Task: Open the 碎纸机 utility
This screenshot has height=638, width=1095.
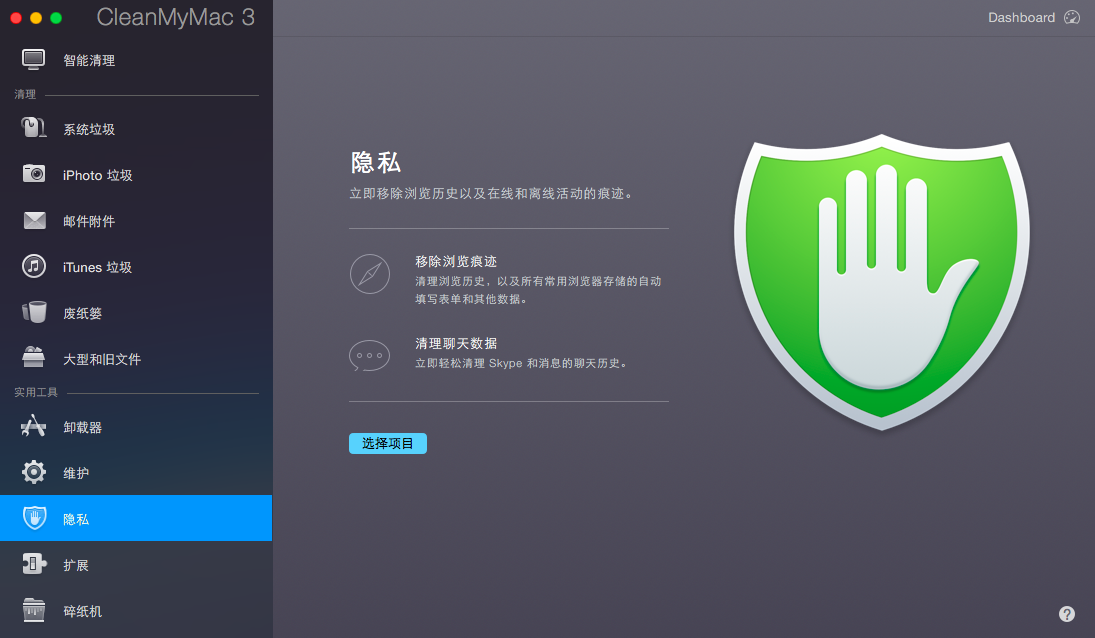Action: 136,611
